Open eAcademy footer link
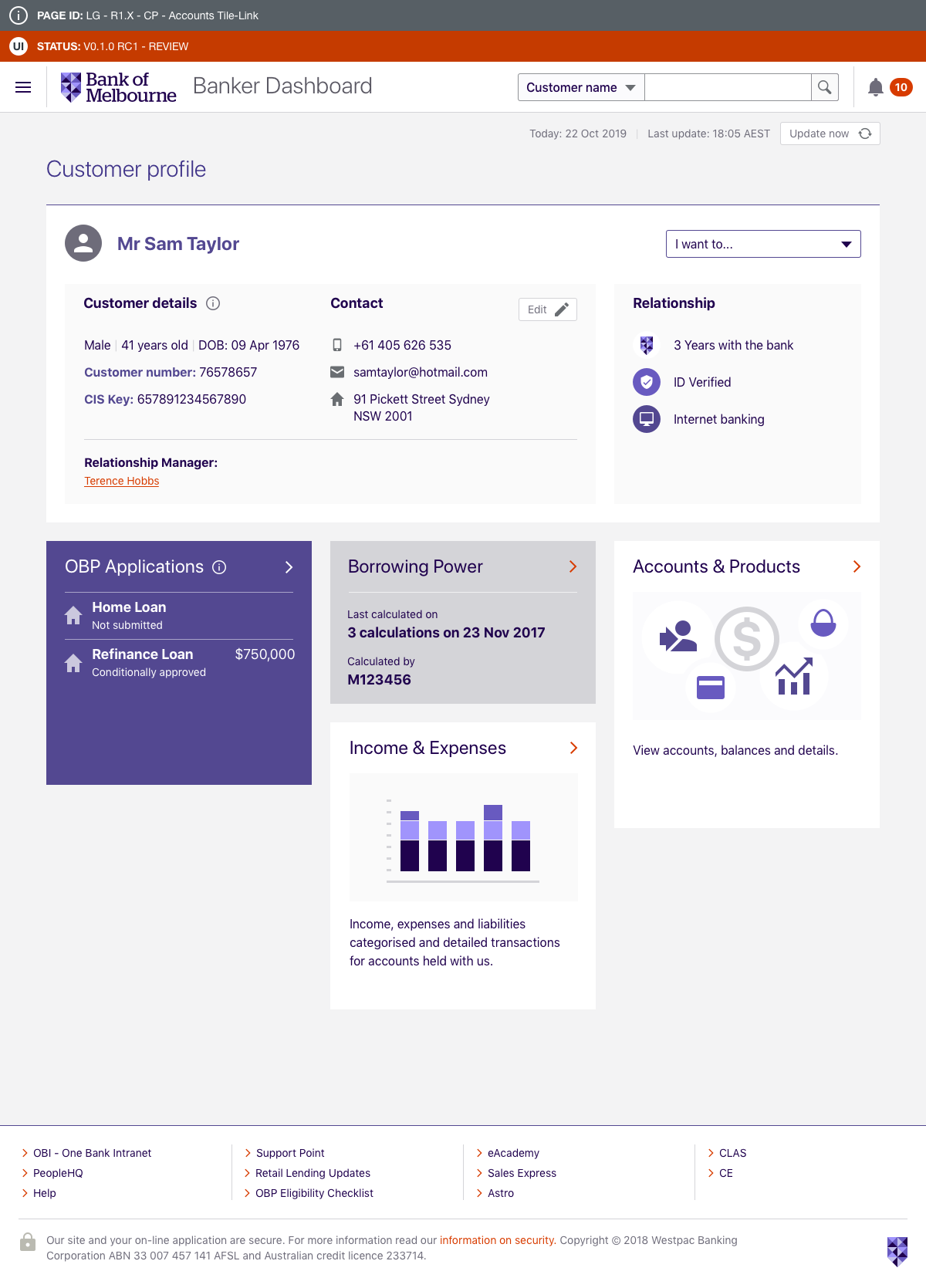This screenshot has height=1288, width=926. [x=513, y=1153]
